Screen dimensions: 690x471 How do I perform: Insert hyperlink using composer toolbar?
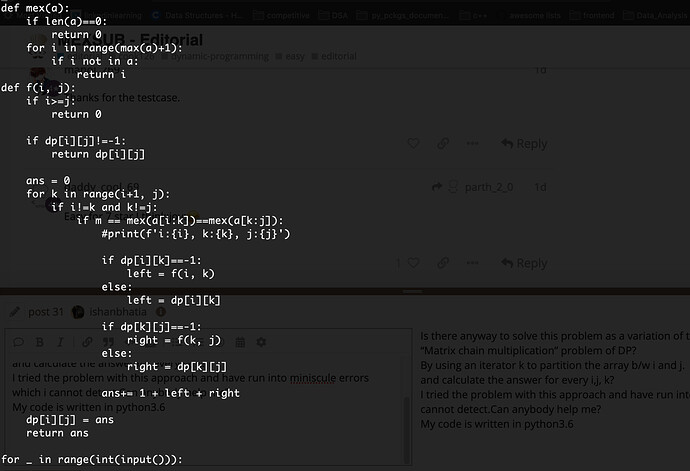87,342
